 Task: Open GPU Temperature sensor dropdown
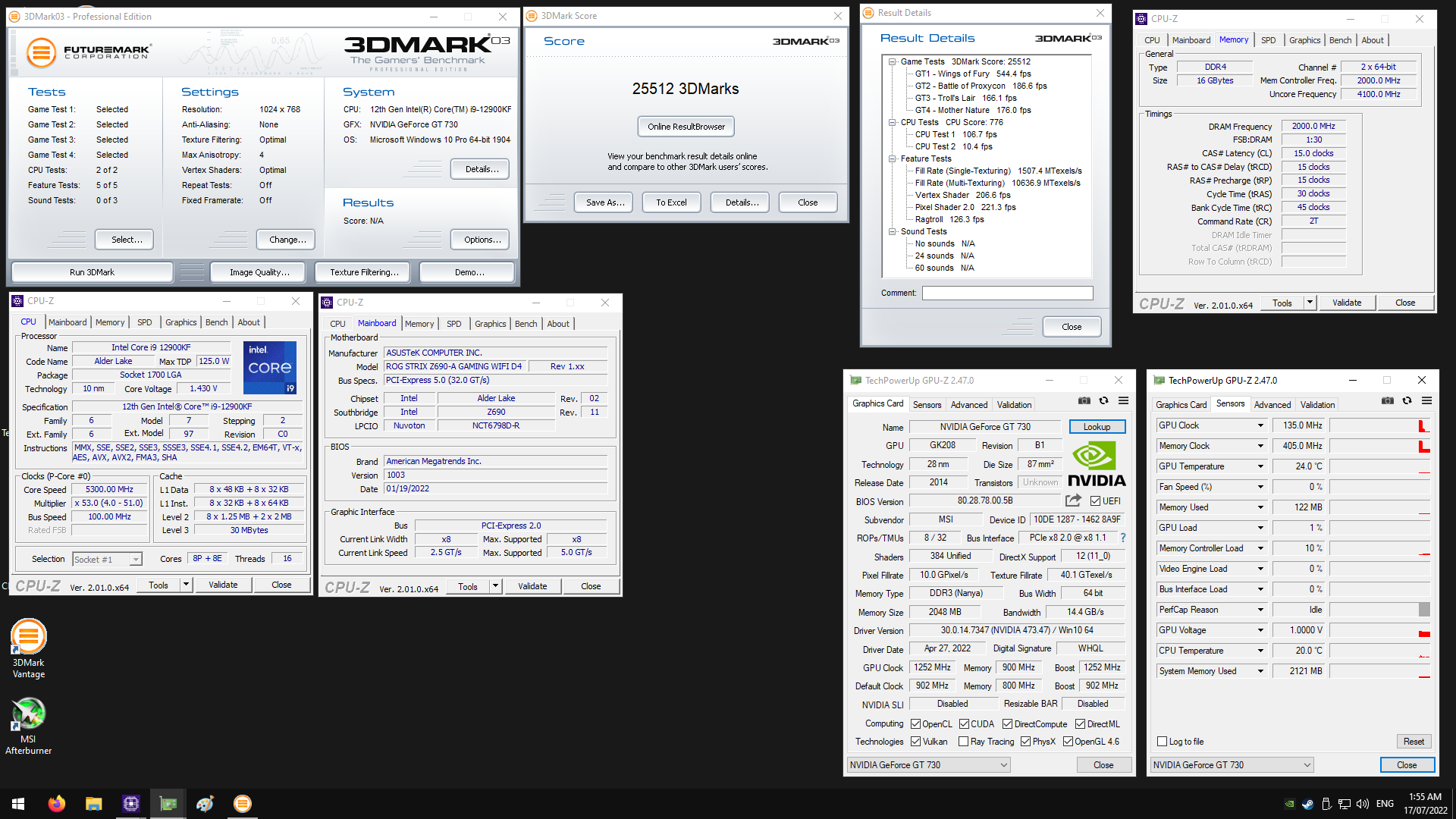1260,466
